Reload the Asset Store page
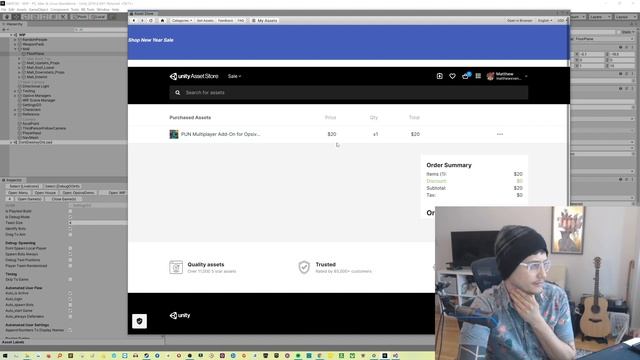Screen dimensions: 640x360 click(x=151, y=20)
